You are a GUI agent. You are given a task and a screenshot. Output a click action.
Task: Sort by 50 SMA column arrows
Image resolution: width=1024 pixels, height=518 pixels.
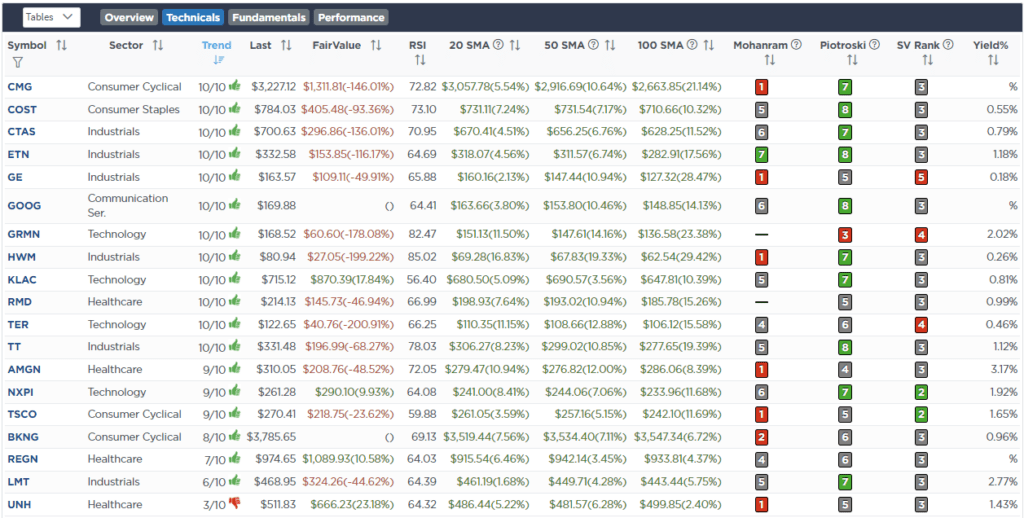(x=610, y=45)
